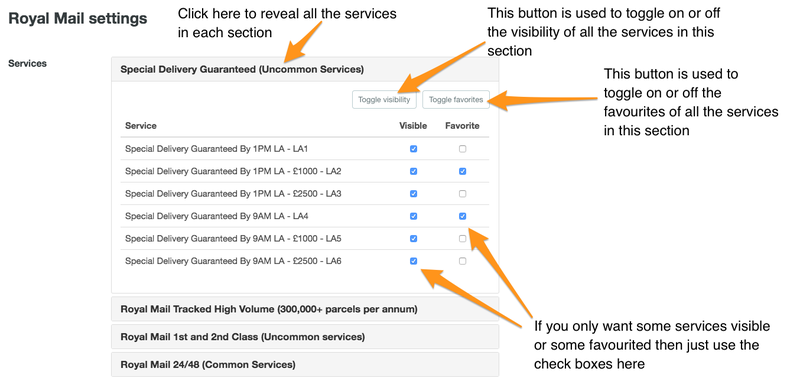The image size is (800, 378).
Task: Check Favorite box for LA1 service
Action: (x=462, y=149)
